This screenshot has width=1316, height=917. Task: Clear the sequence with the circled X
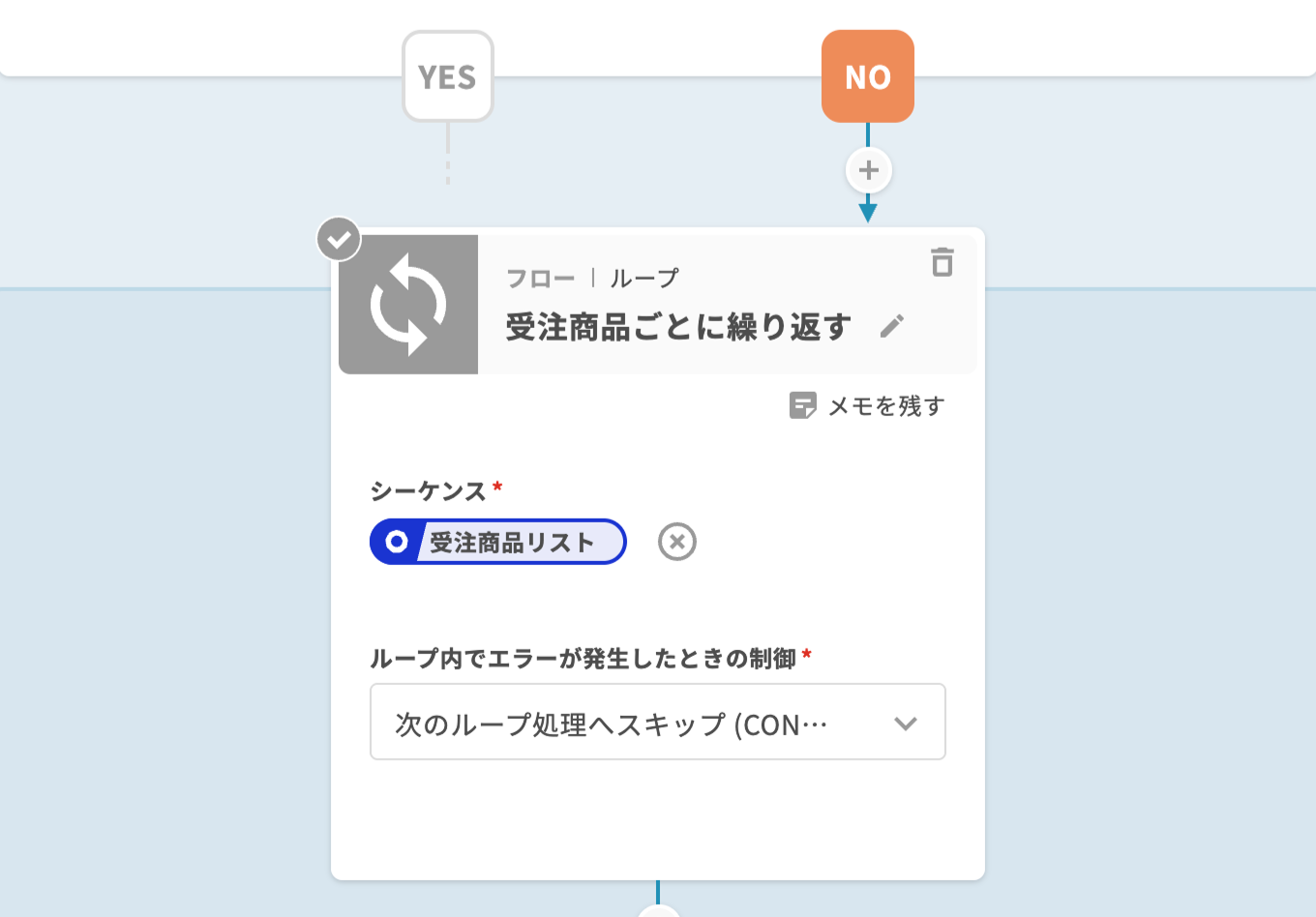pyautogui.click(x=676, y=542)
